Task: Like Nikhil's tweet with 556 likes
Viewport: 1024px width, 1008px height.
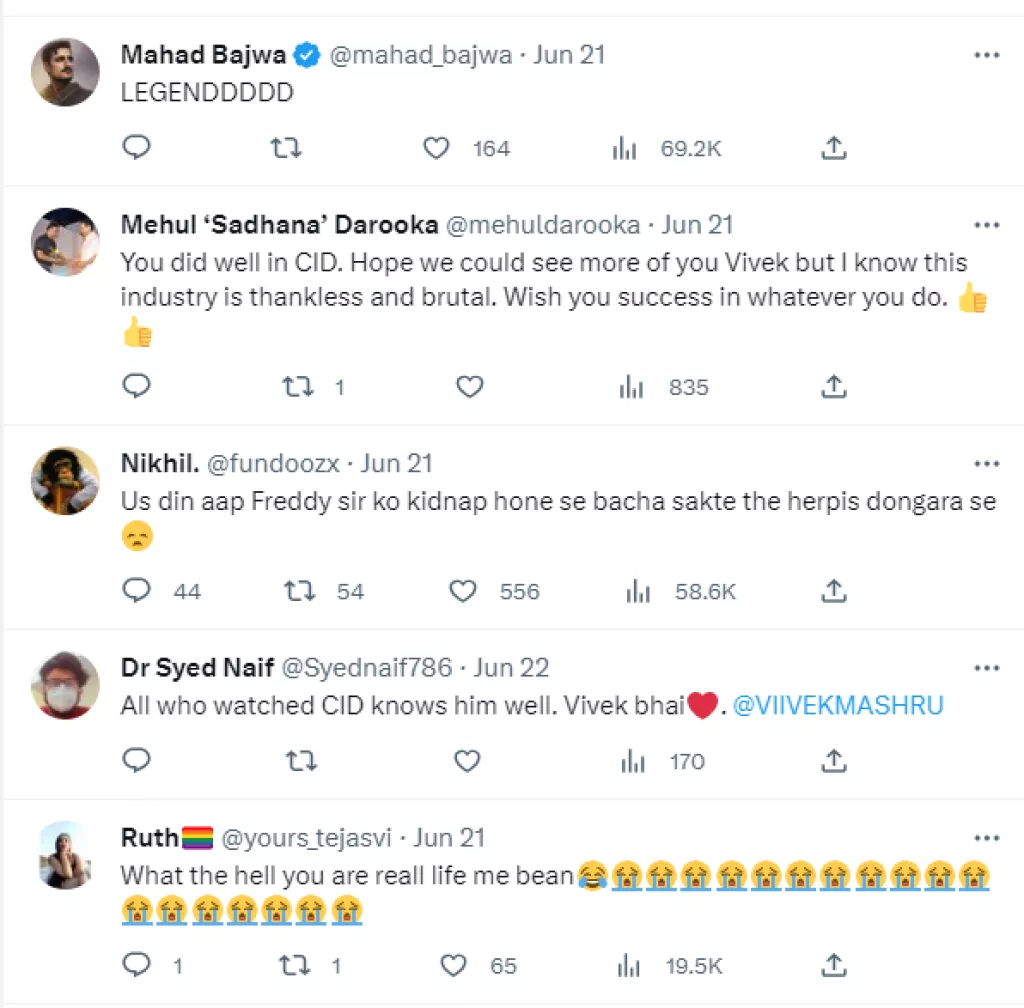Action: [462, 591]
